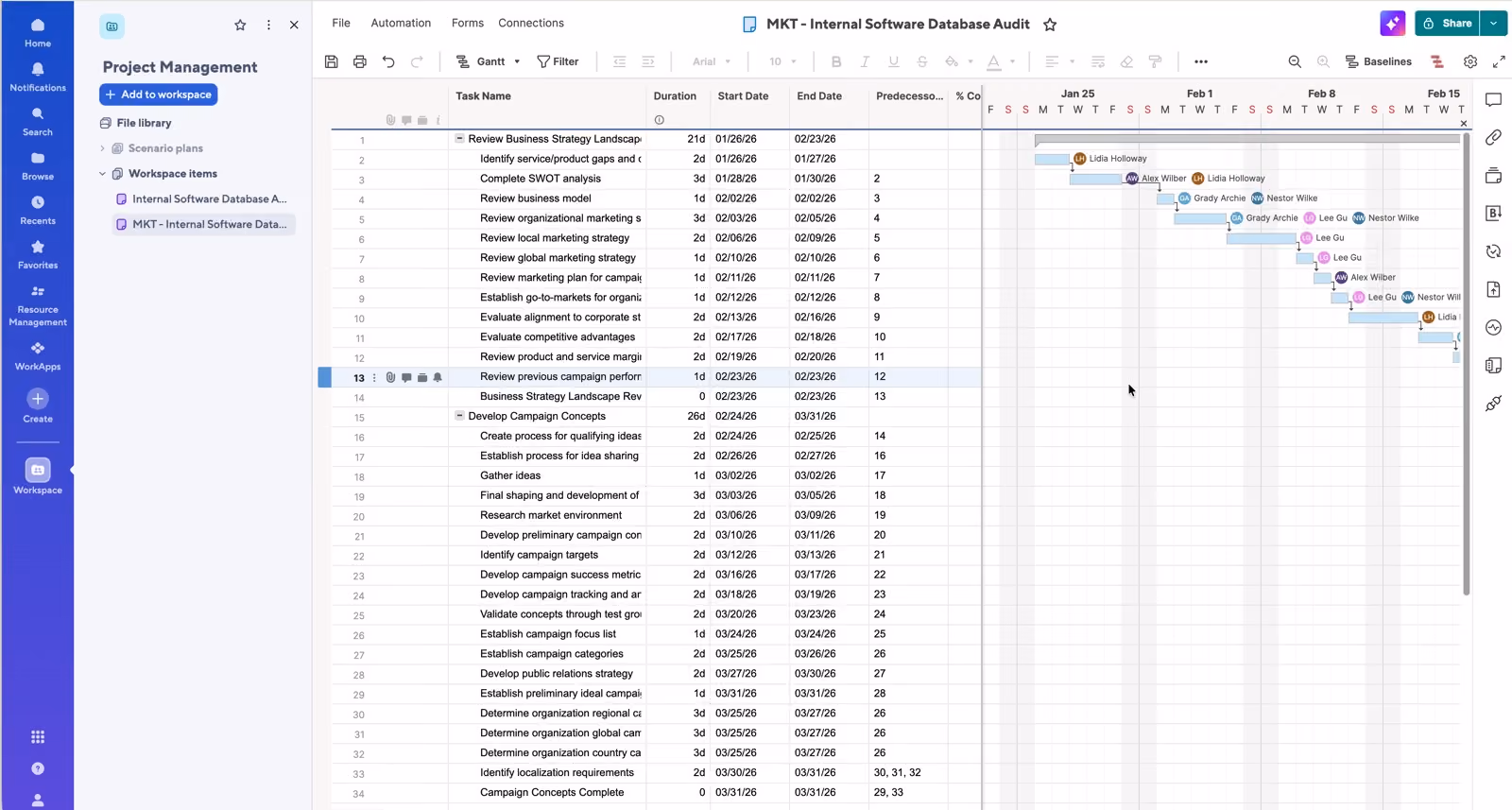Toggle italic formatting
This screenshot has height=810, width=1512.
pos(865,61)
